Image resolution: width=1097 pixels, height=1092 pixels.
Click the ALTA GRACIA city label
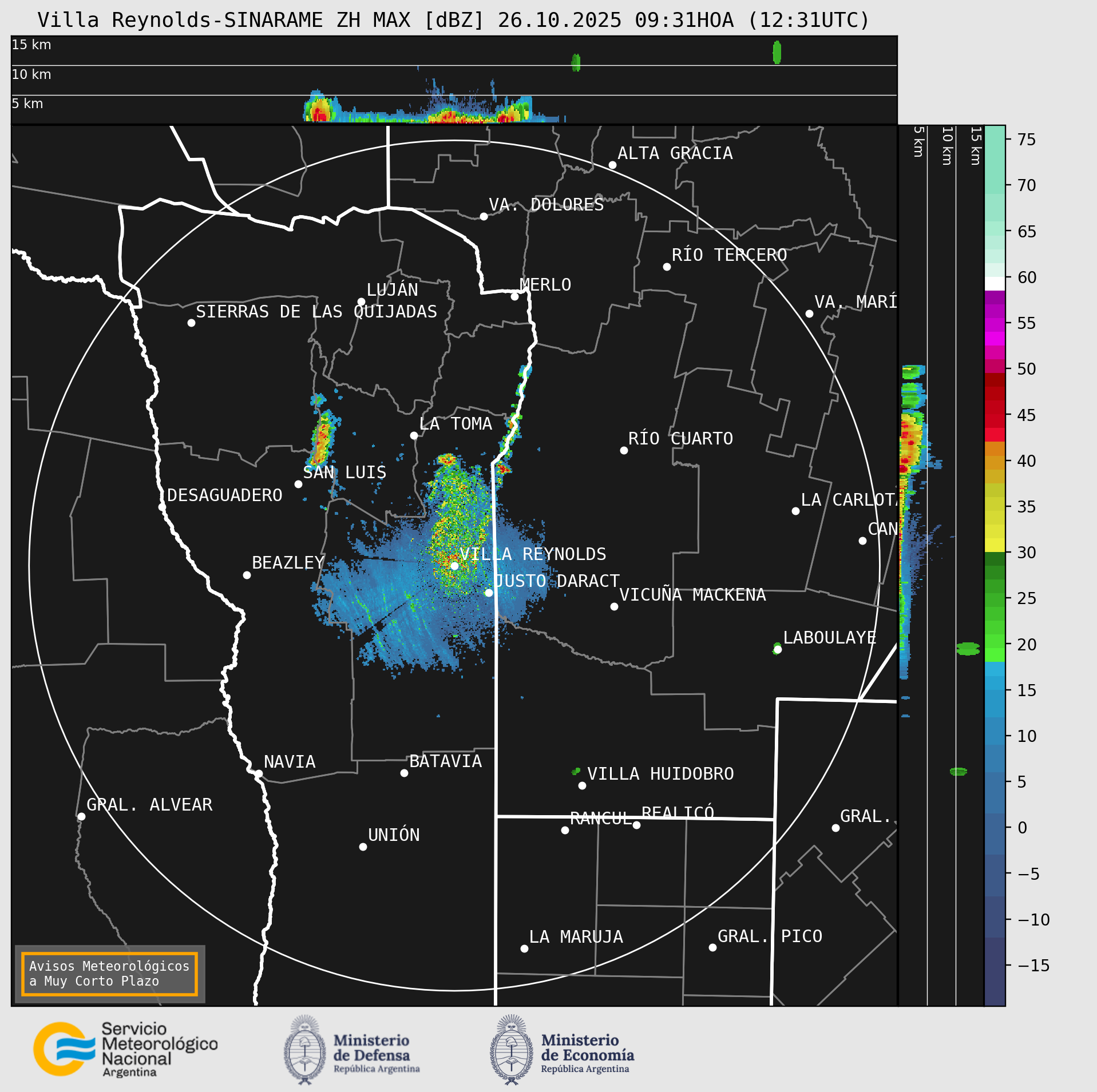[x=675, y=153]
